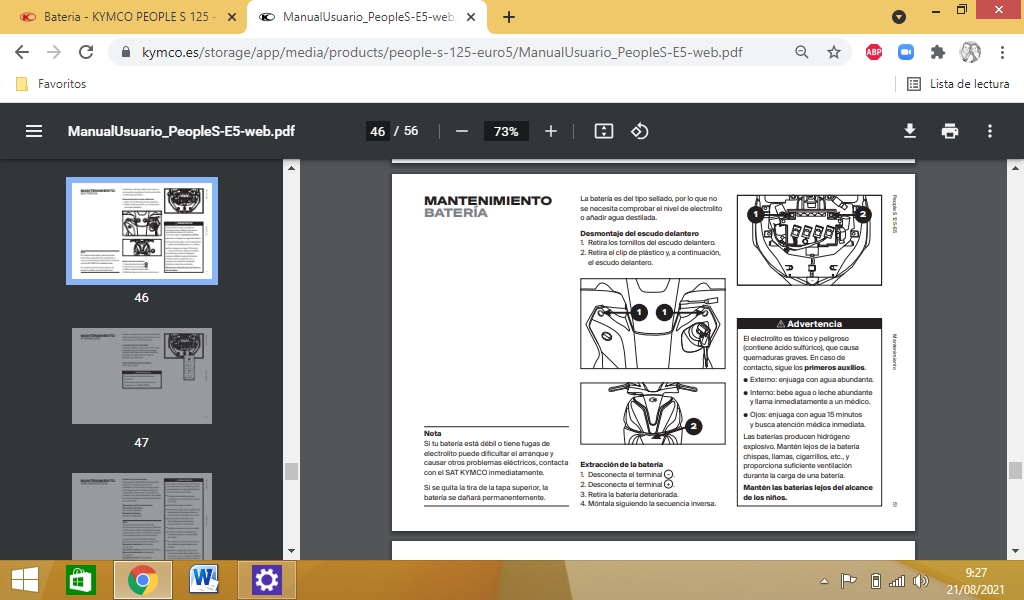
Task: Open the settings gear app in taskbar
Action: [x=266, y=580]
